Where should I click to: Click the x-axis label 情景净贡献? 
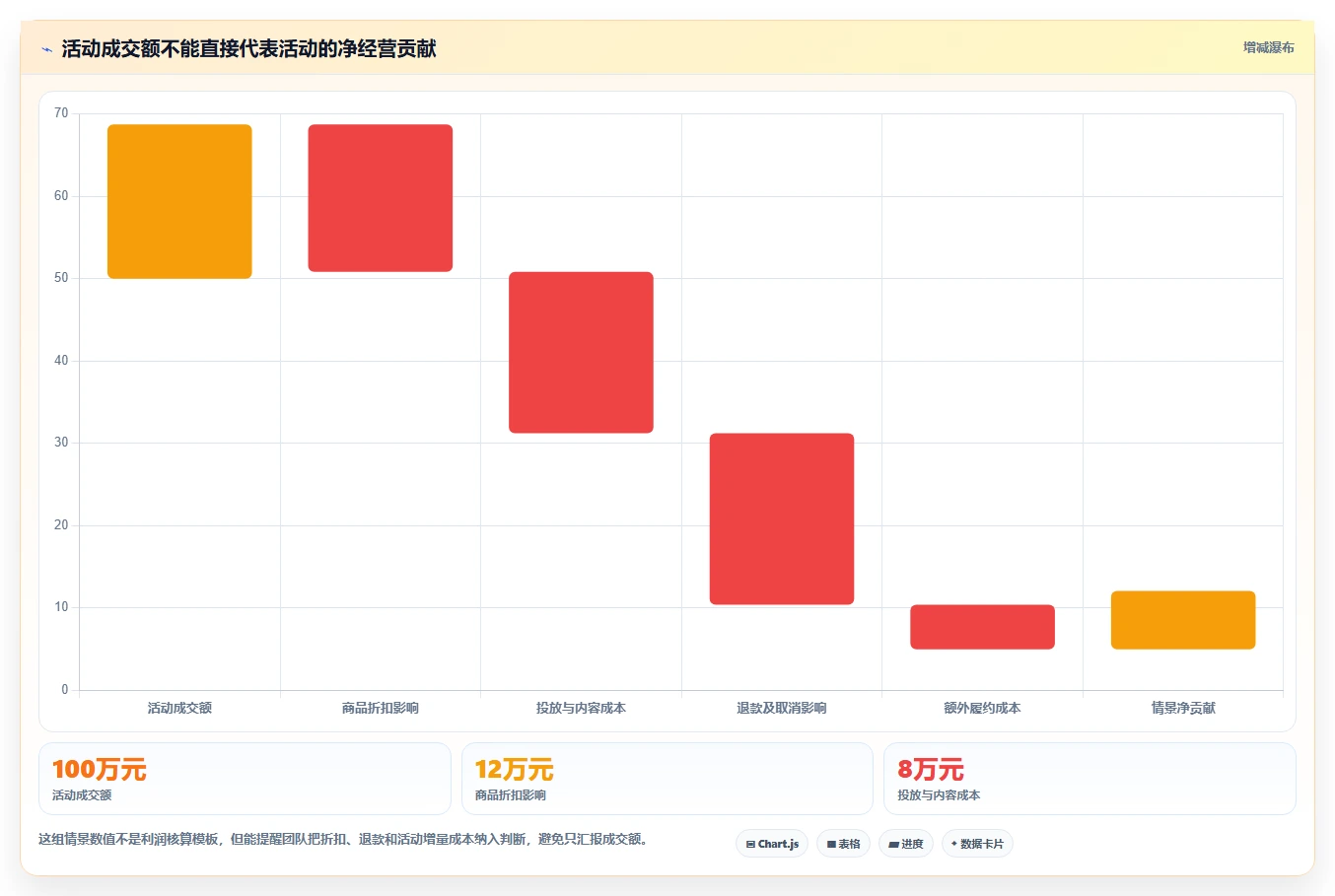point(1183,708)
